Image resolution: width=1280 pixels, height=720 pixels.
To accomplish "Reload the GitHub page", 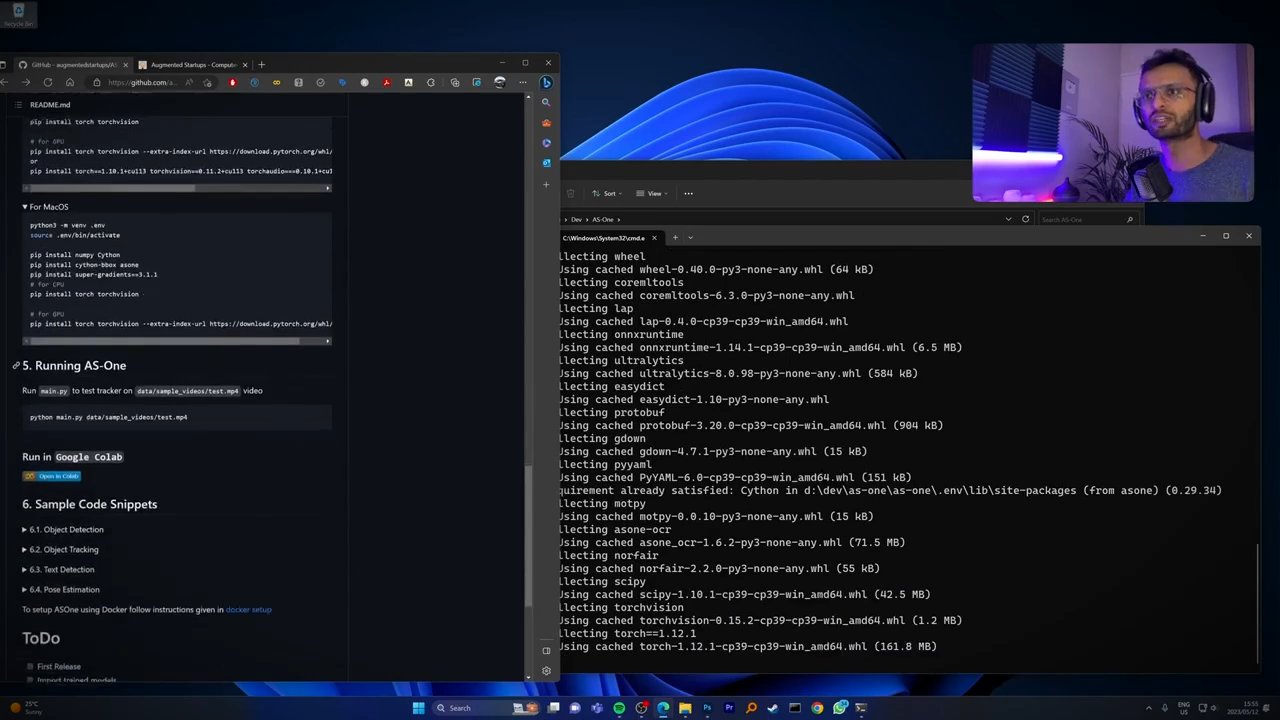I will pos(48,82).
